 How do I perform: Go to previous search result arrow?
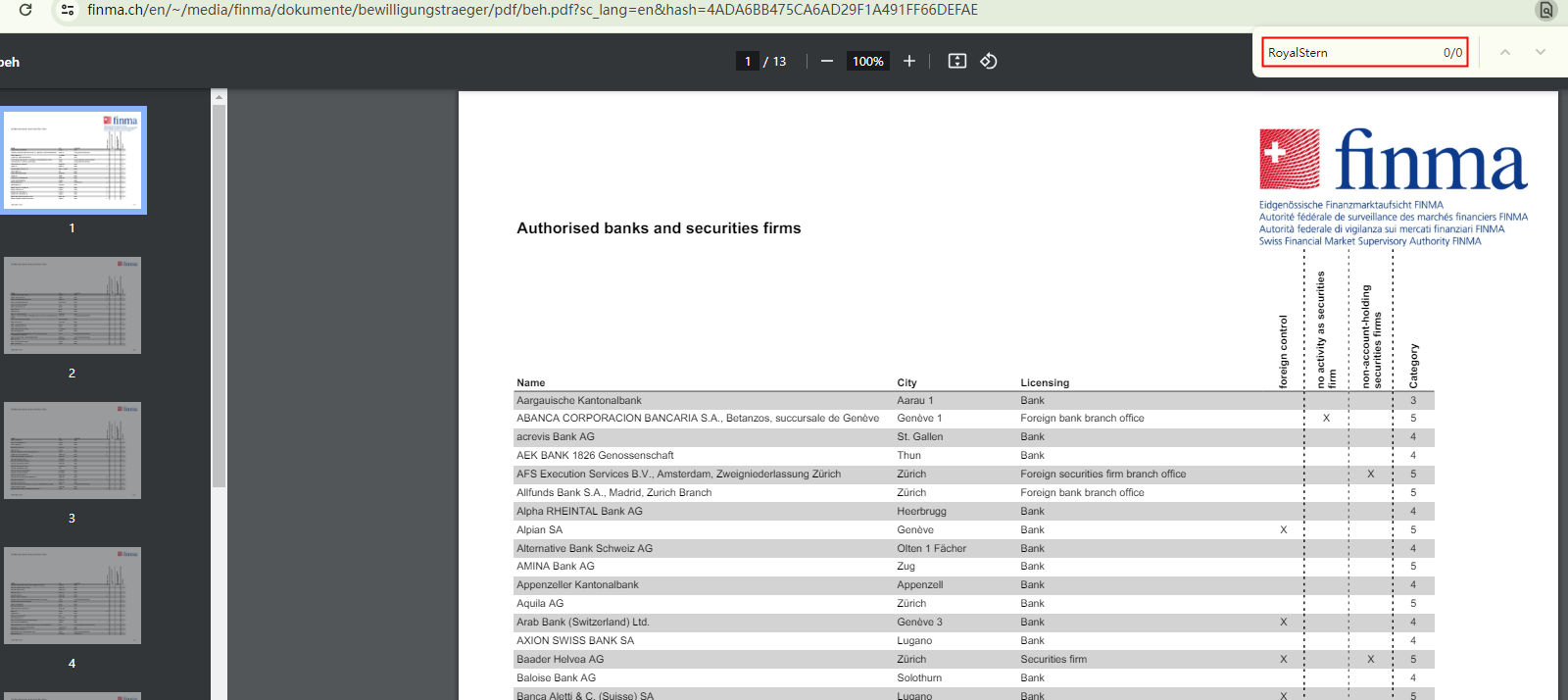click(1505, 52)
